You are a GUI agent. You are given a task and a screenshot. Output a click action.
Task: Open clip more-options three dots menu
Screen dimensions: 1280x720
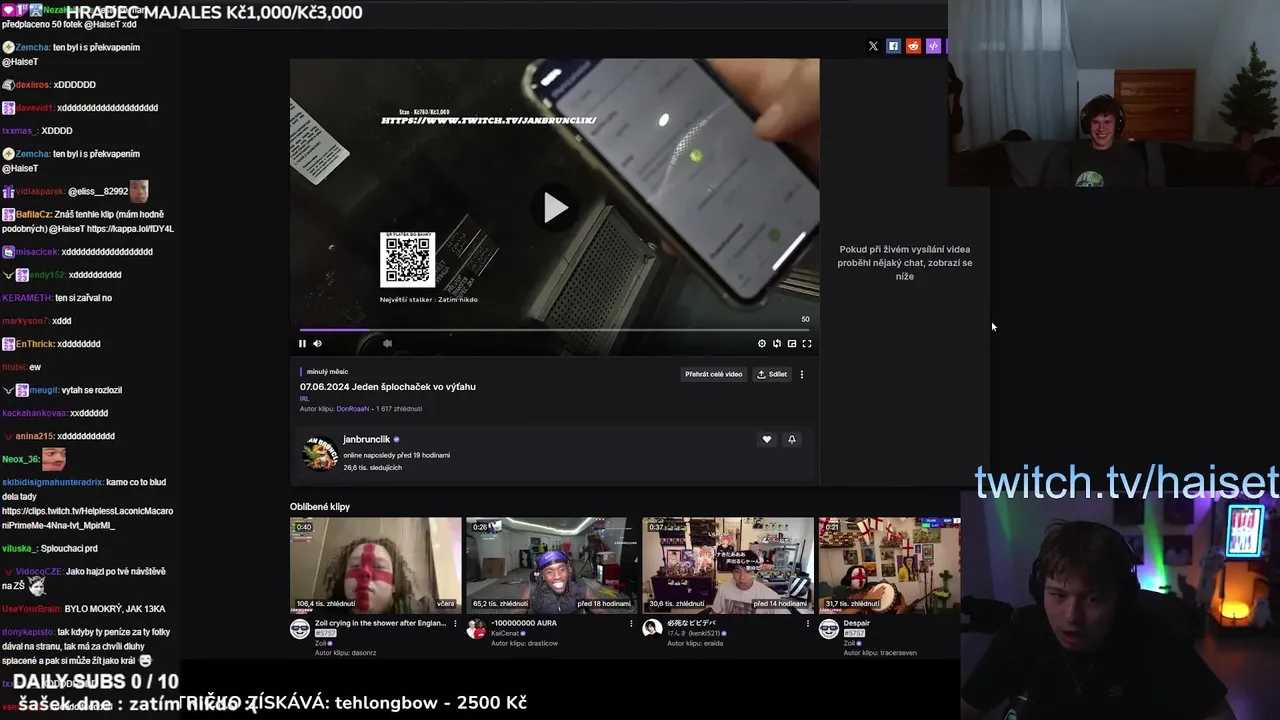(802, 374)
